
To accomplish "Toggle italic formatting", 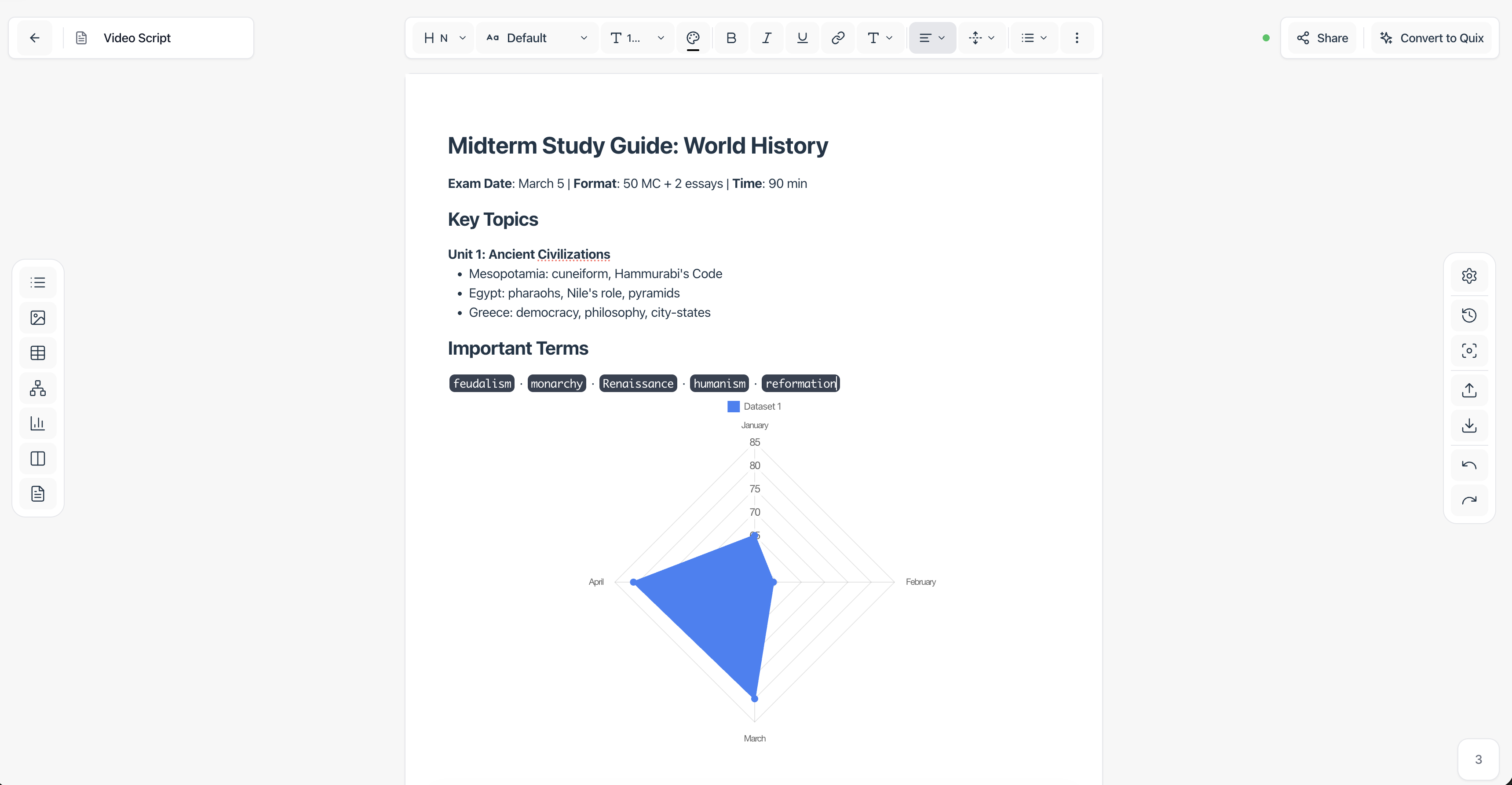I will 767,38.
